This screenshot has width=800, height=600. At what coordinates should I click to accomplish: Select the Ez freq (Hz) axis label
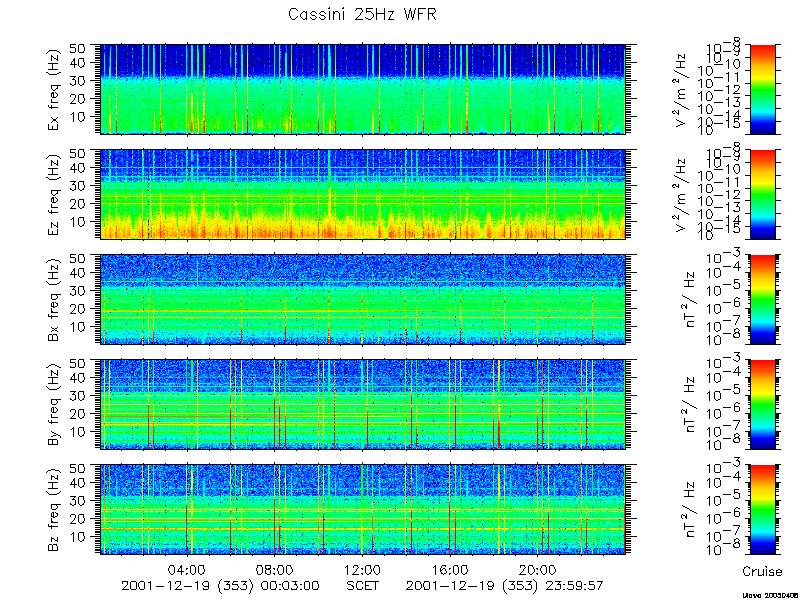54,194
